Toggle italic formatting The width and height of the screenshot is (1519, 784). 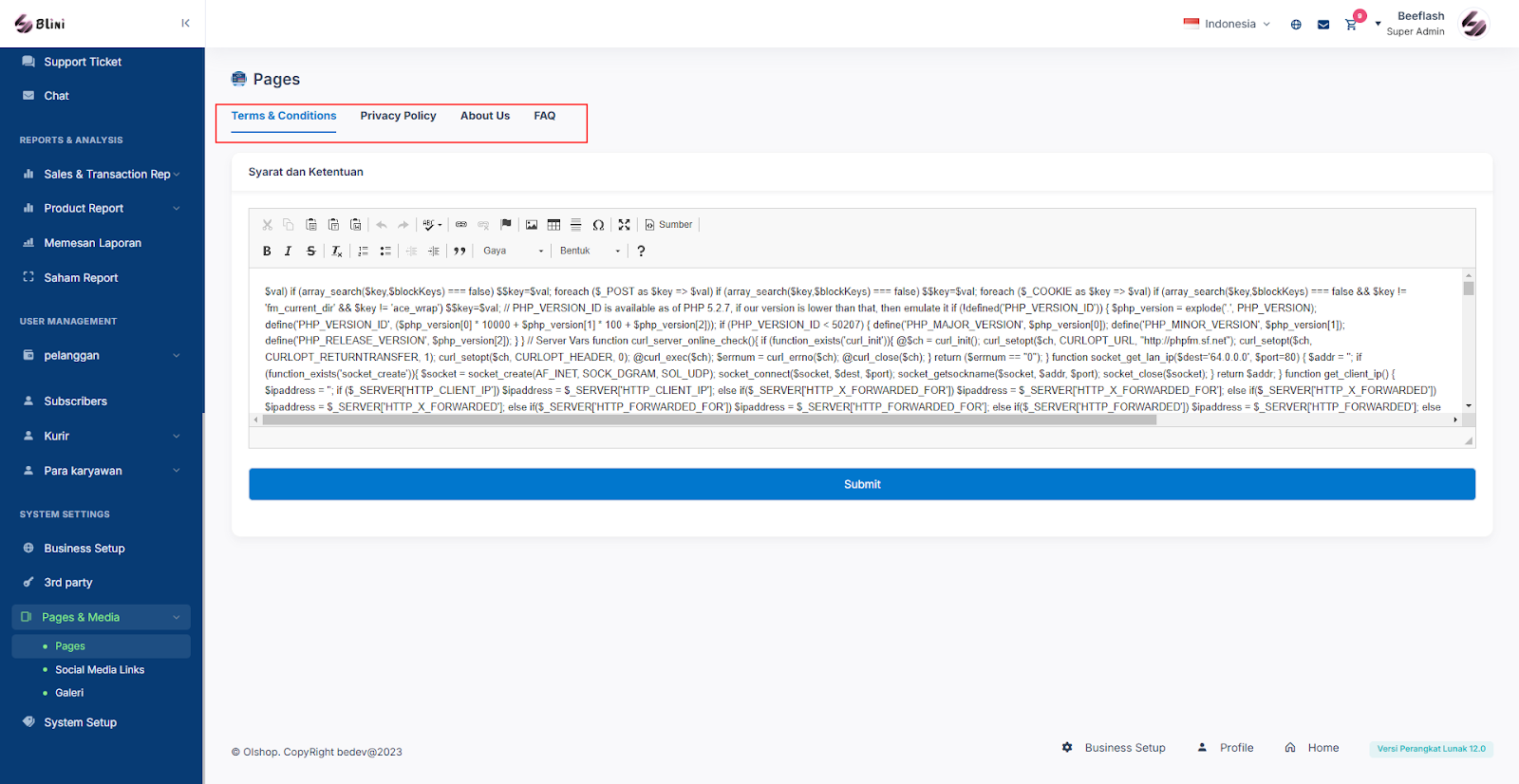[288, 252]
